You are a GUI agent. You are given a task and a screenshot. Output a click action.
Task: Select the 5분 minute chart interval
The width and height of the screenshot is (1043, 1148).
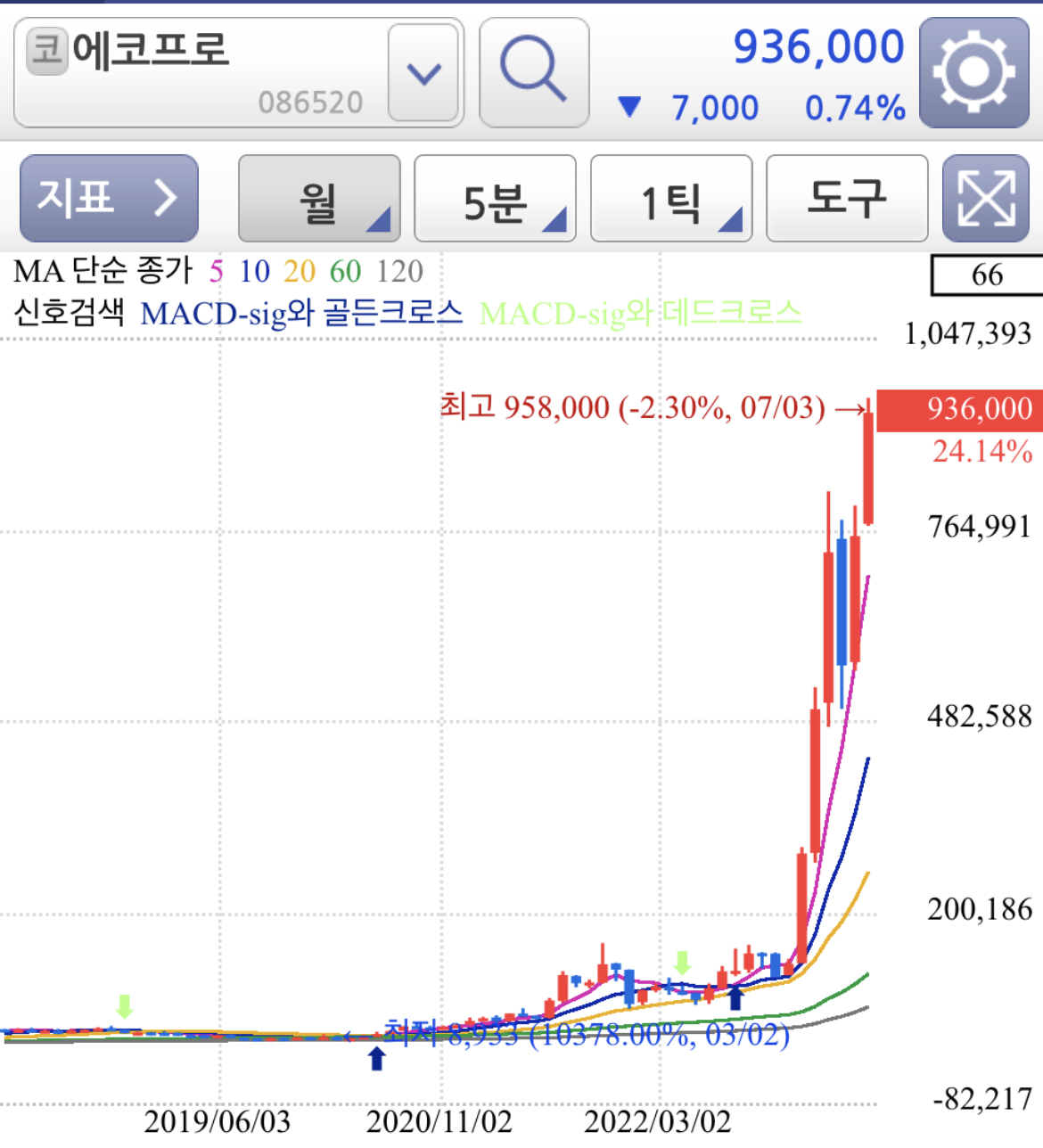[x=495, y=198]
